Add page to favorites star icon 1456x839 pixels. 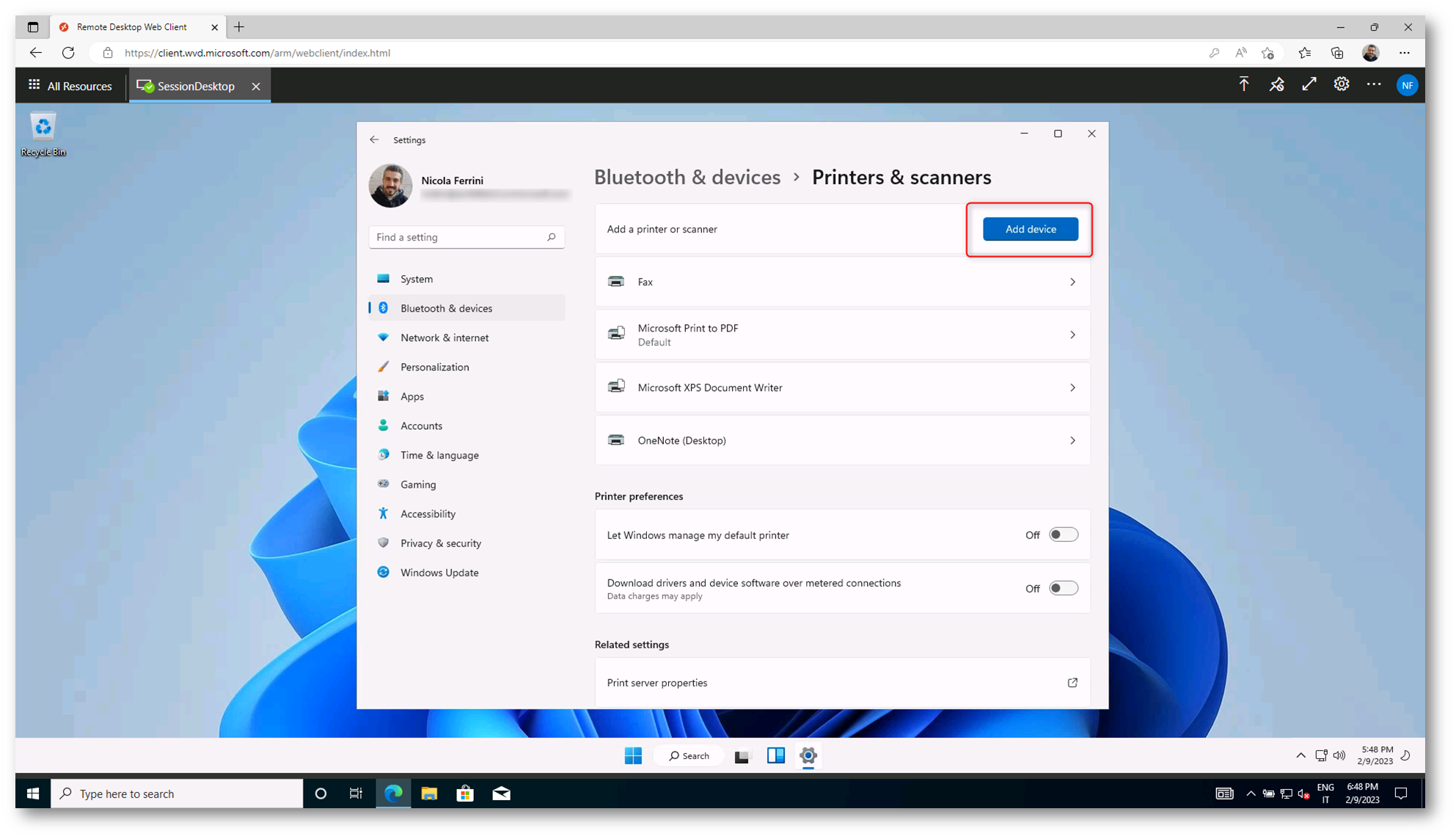click(1267, 53)
